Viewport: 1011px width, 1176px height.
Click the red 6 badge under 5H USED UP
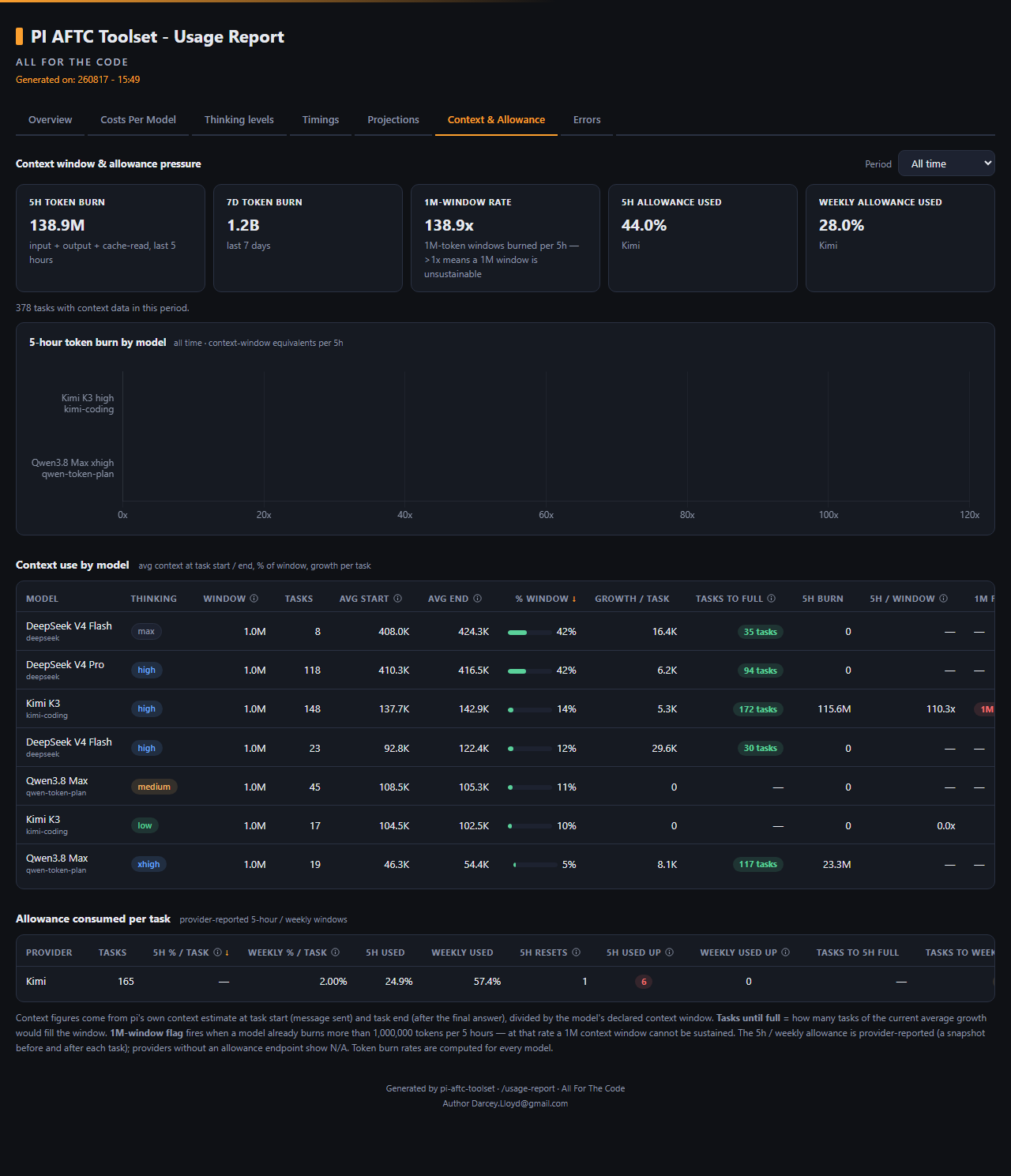click(644, 982)
